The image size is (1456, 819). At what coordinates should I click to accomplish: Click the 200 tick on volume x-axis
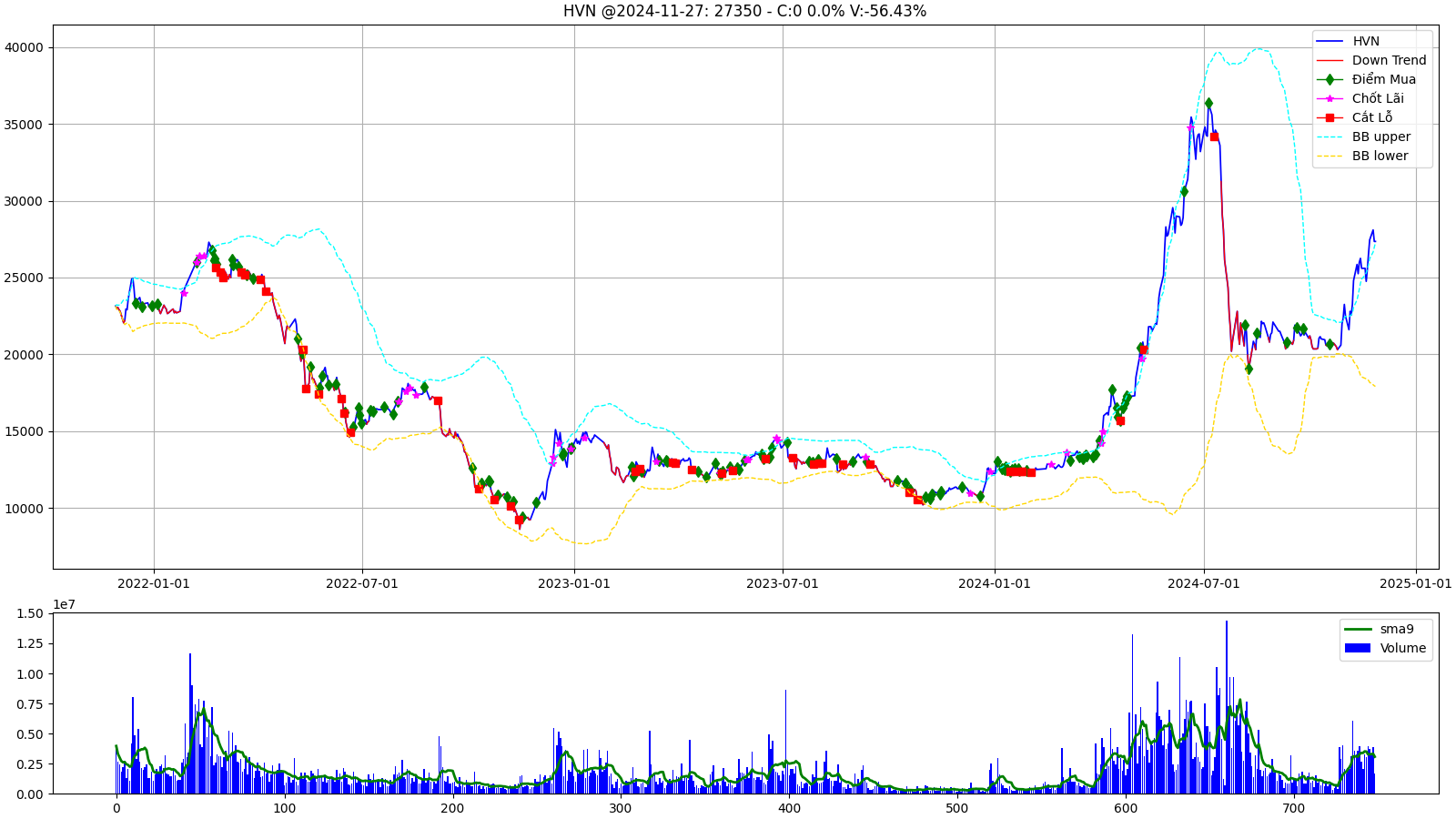452,808
